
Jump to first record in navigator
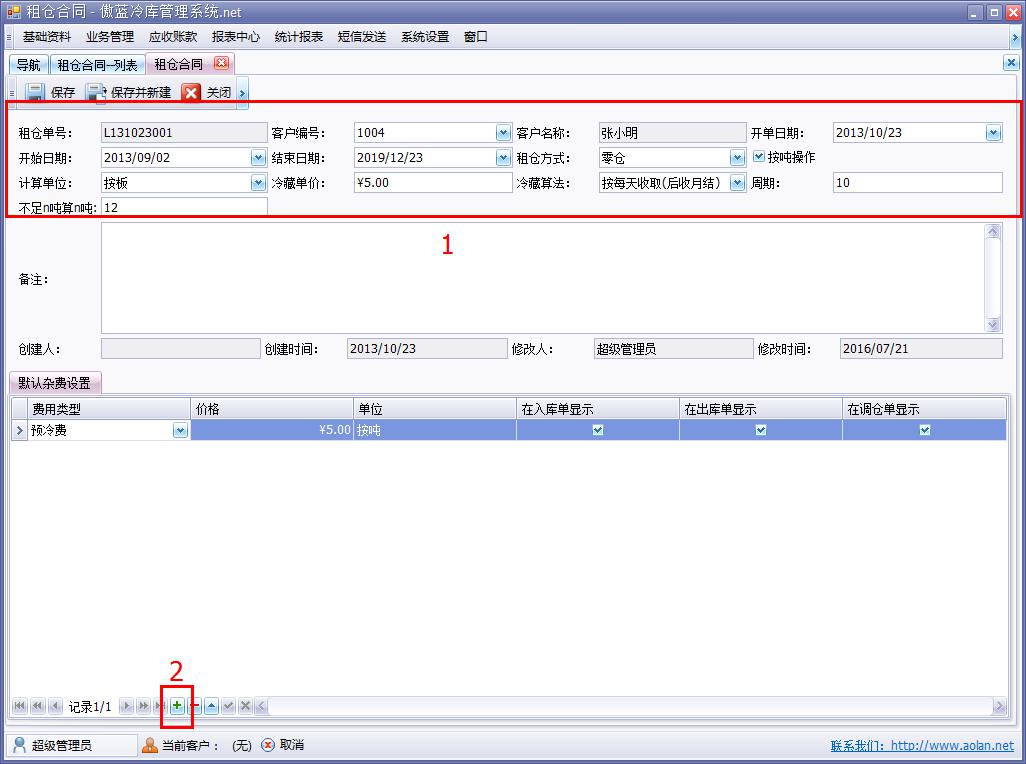coord(19,706)
